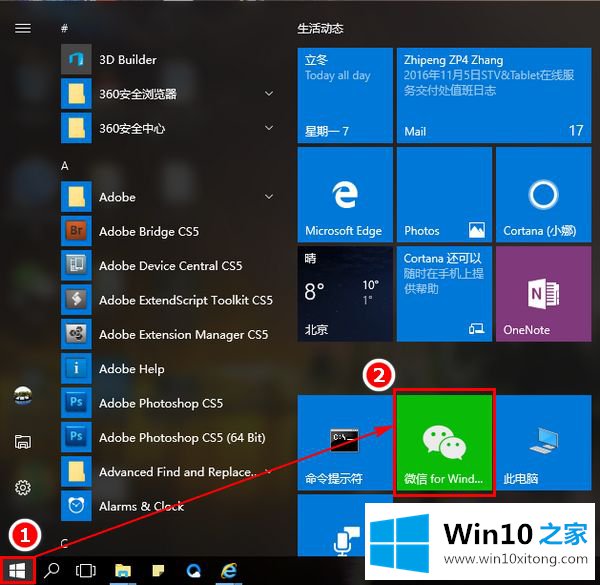Open the File Explorer icon in the Start sidebar
Viewport: 600px width, 585px height.
coord(23,442)
